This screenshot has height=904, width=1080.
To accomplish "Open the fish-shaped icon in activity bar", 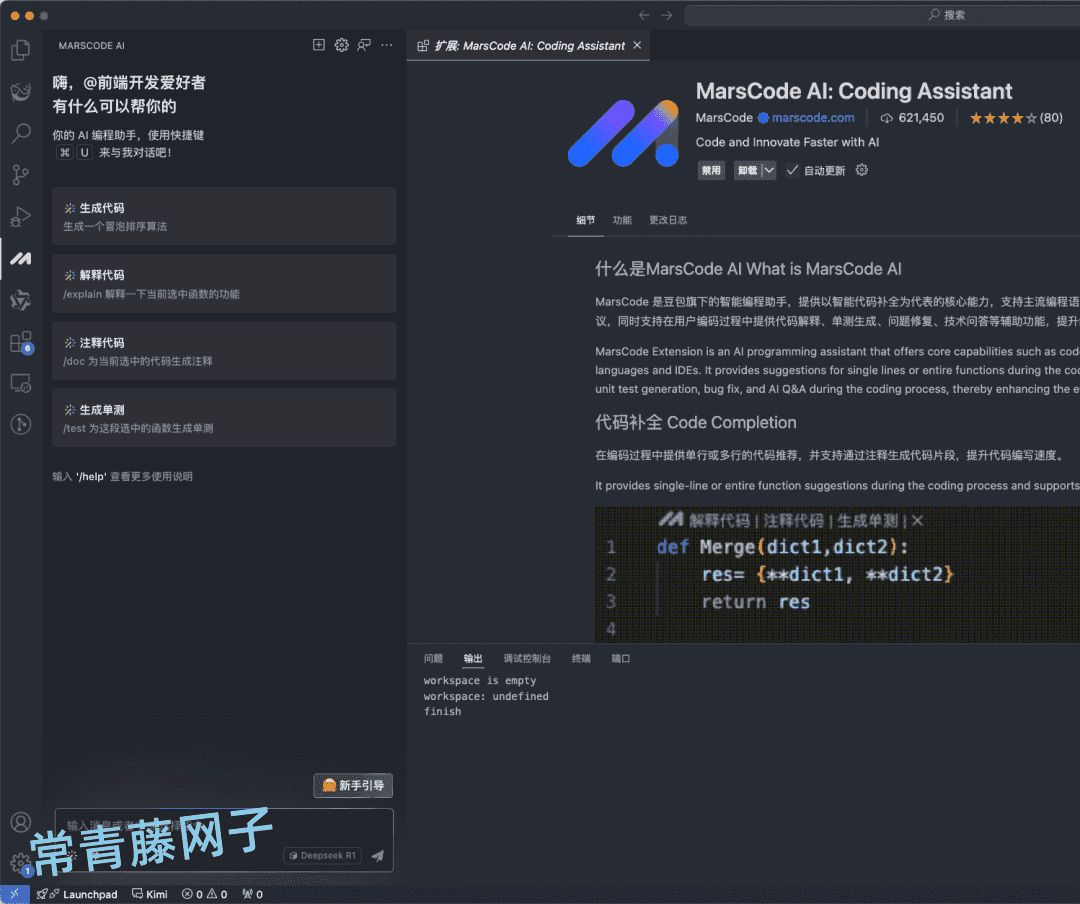I will [x=21, y=92].
